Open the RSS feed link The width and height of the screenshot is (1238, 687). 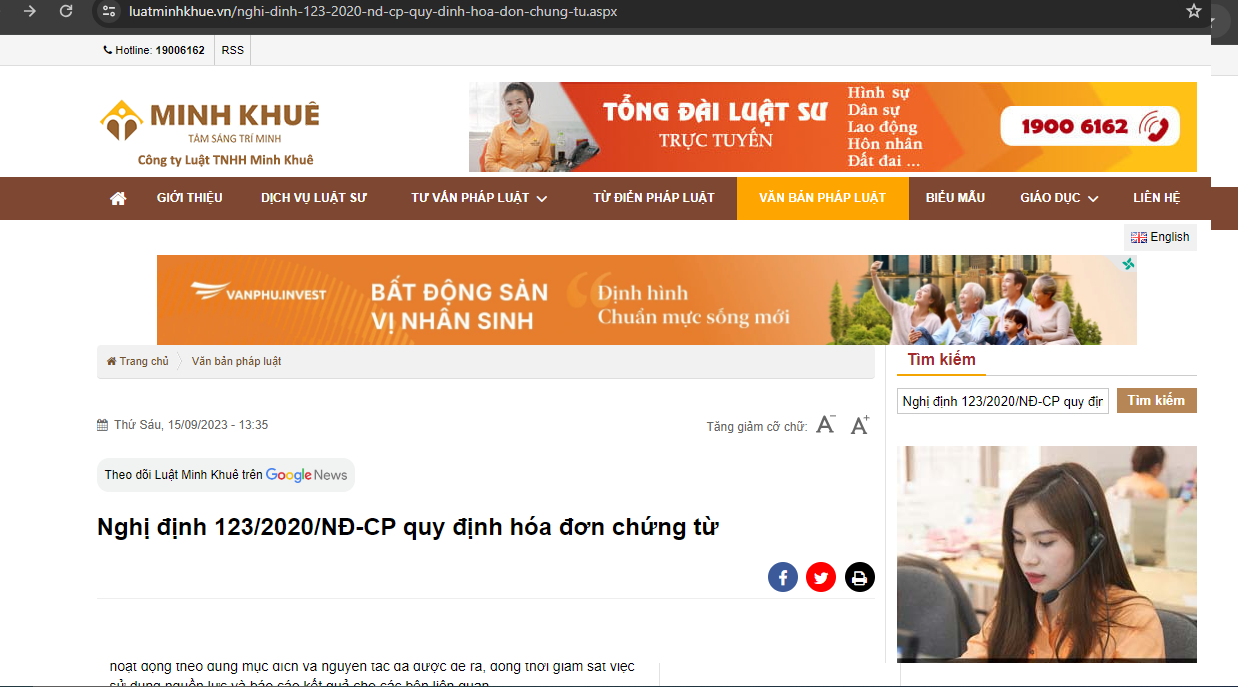[232, 50]
